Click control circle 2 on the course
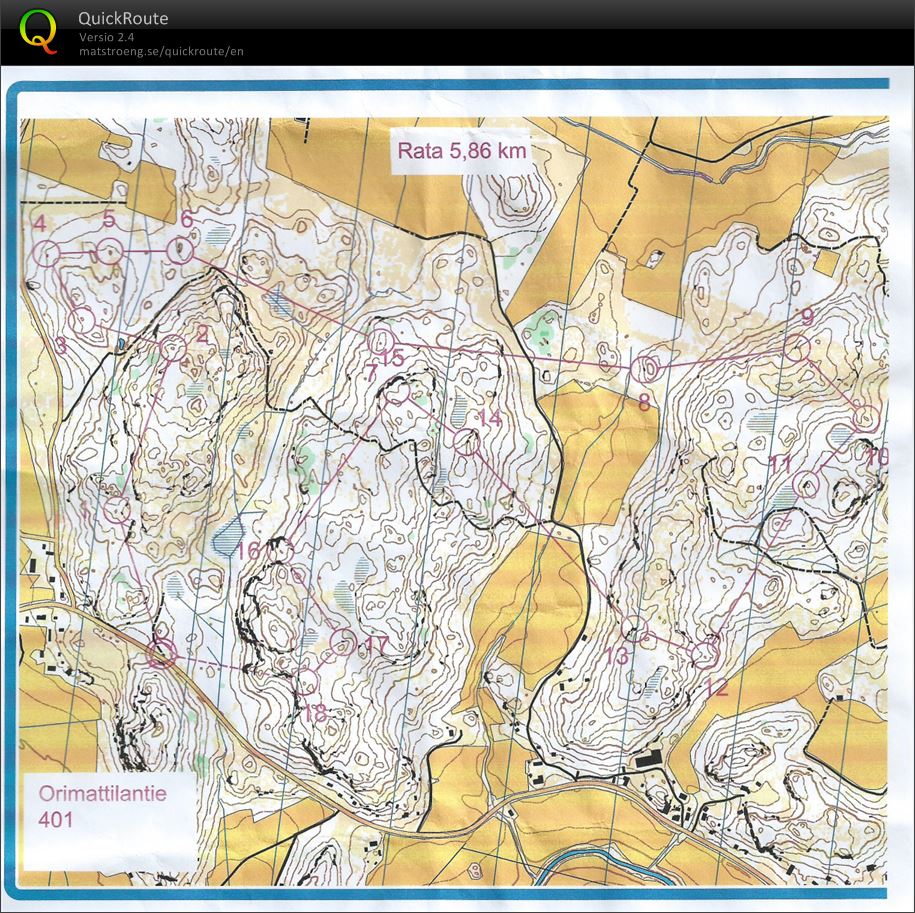The width and height of the screenshot is (915, 913). click(173, 349)
